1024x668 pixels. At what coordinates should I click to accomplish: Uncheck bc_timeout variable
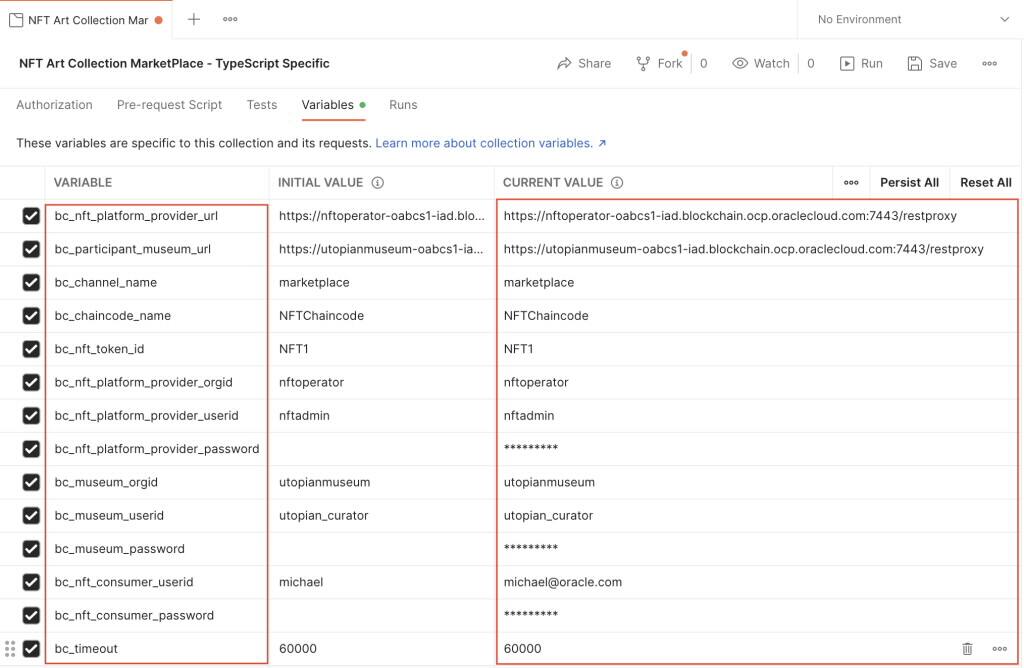31,648
